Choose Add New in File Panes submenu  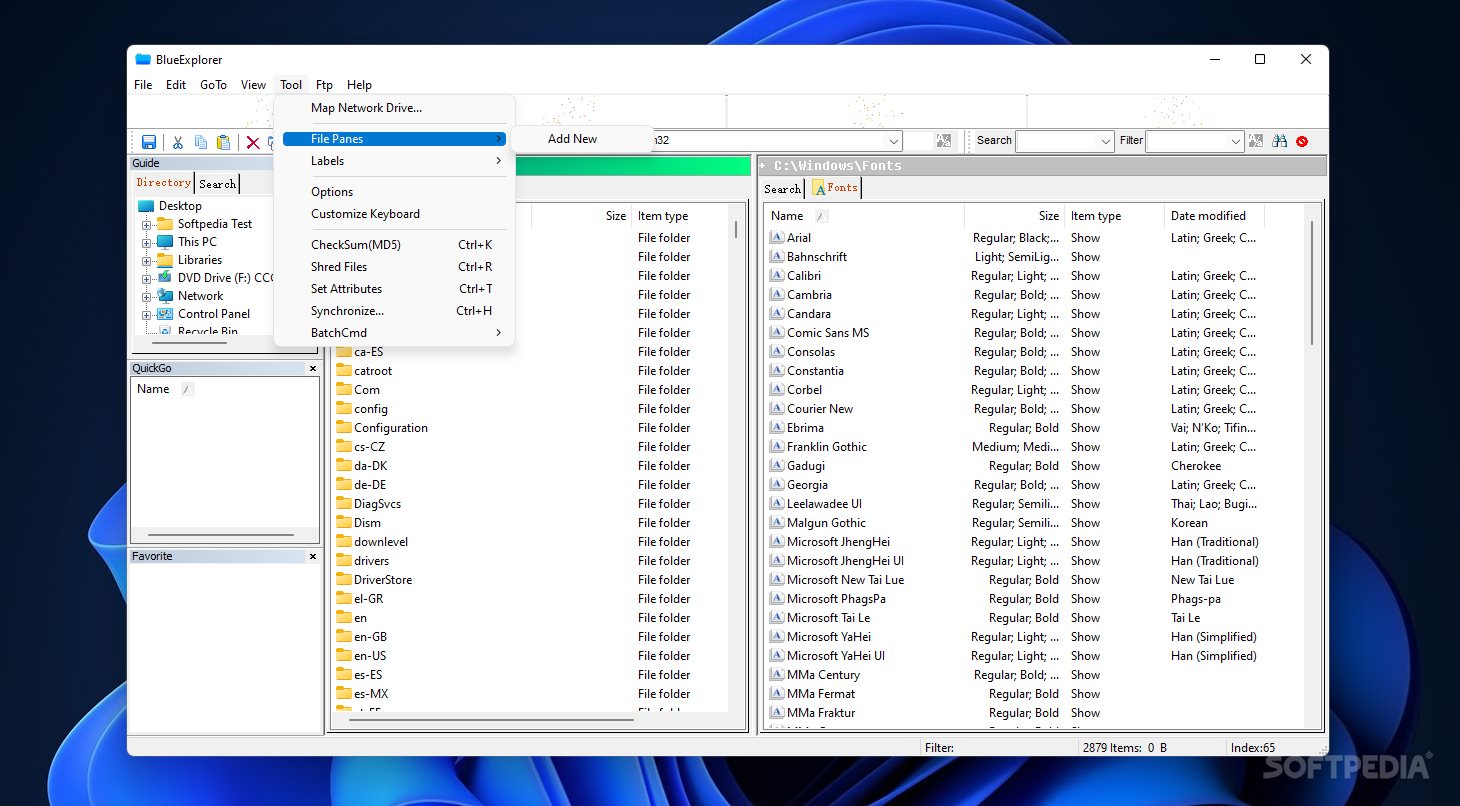point(582,139)
